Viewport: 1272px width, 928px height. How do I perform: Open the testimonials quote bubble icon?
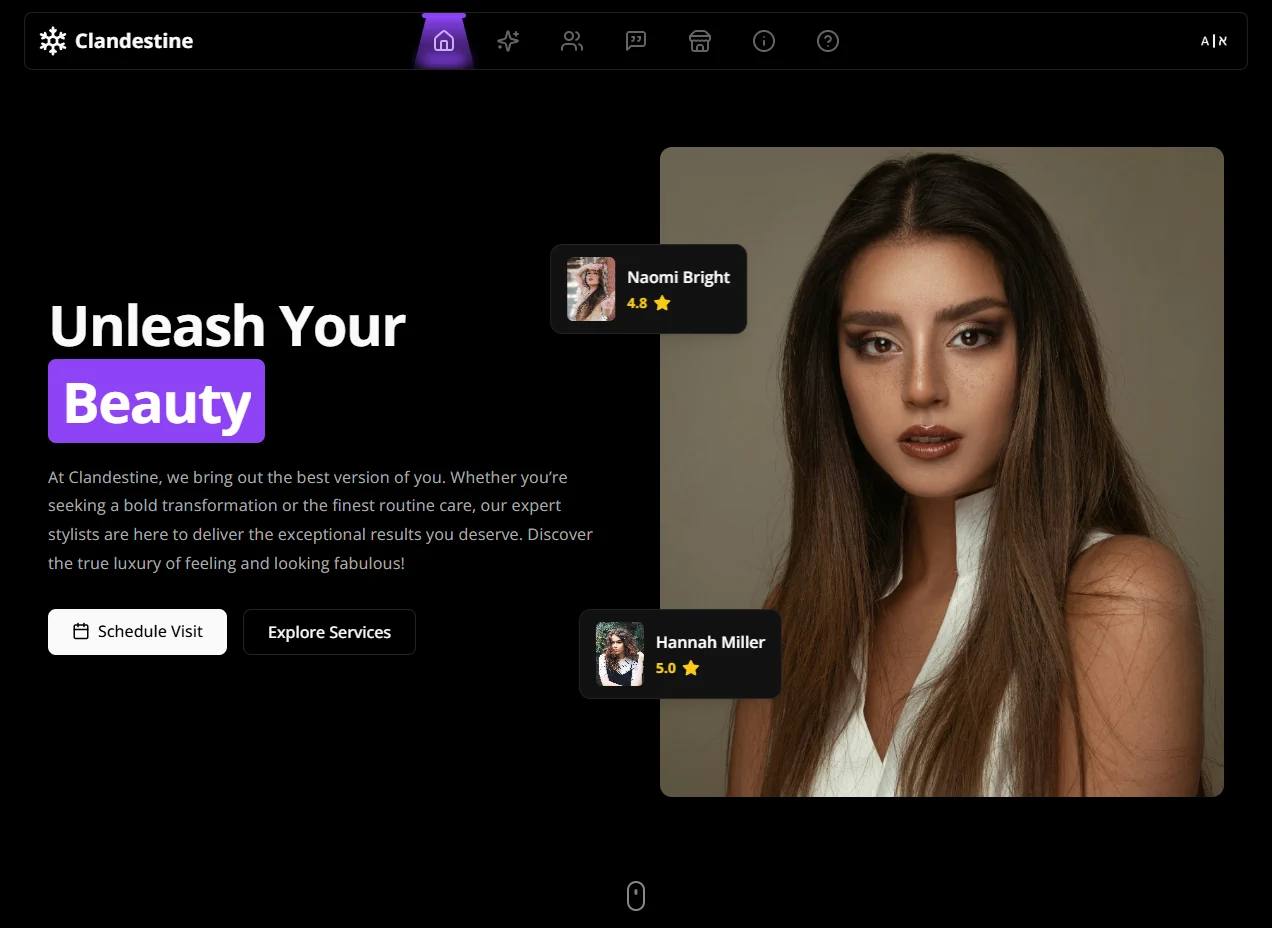point(636,41)
